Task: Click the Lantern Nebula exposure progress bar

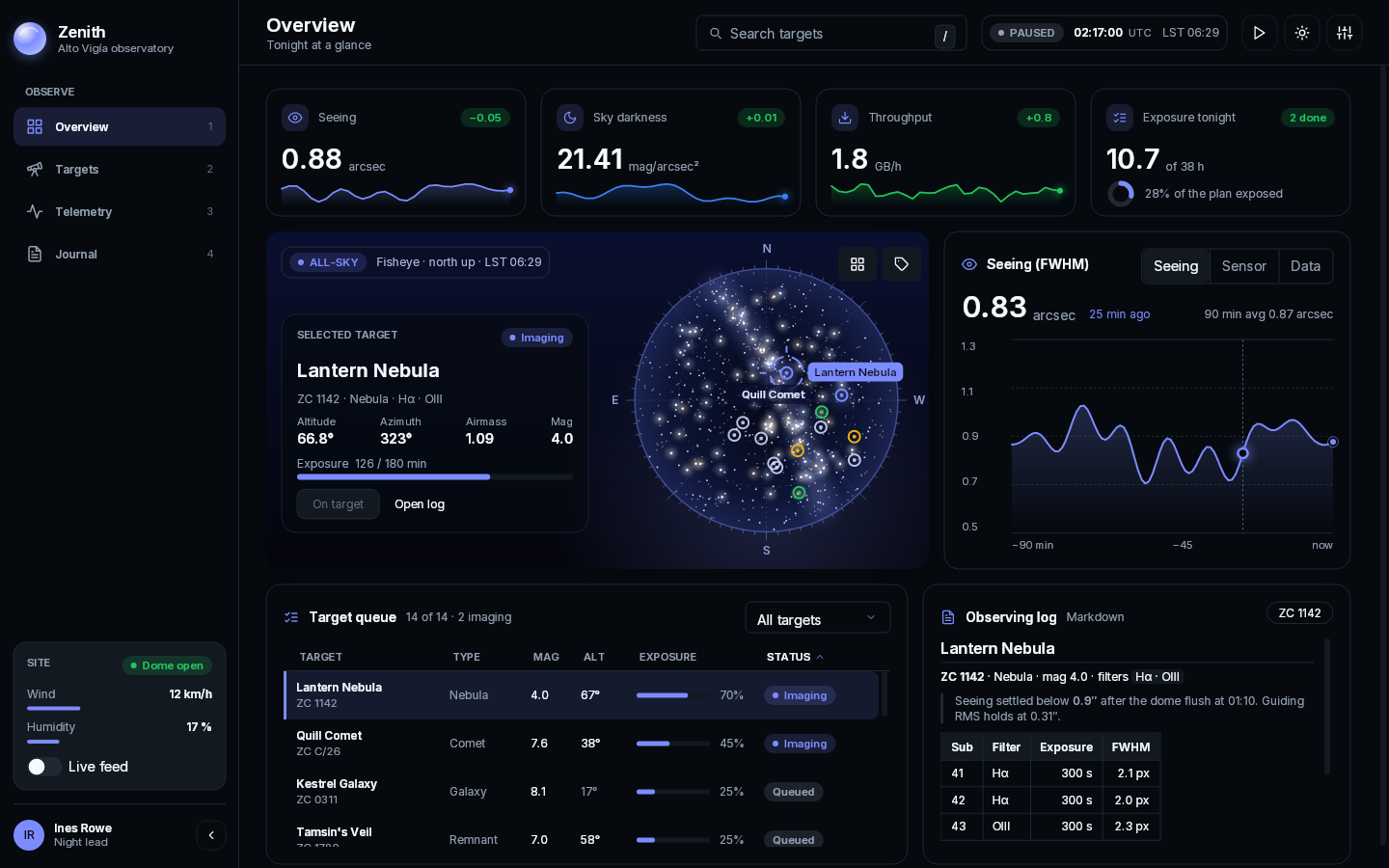Action: click(435, 476)
